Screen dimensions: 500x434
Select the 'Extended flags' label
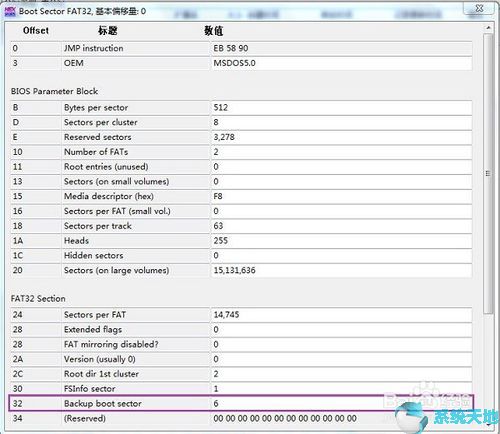pyautogui.click(x=93, y=330)
